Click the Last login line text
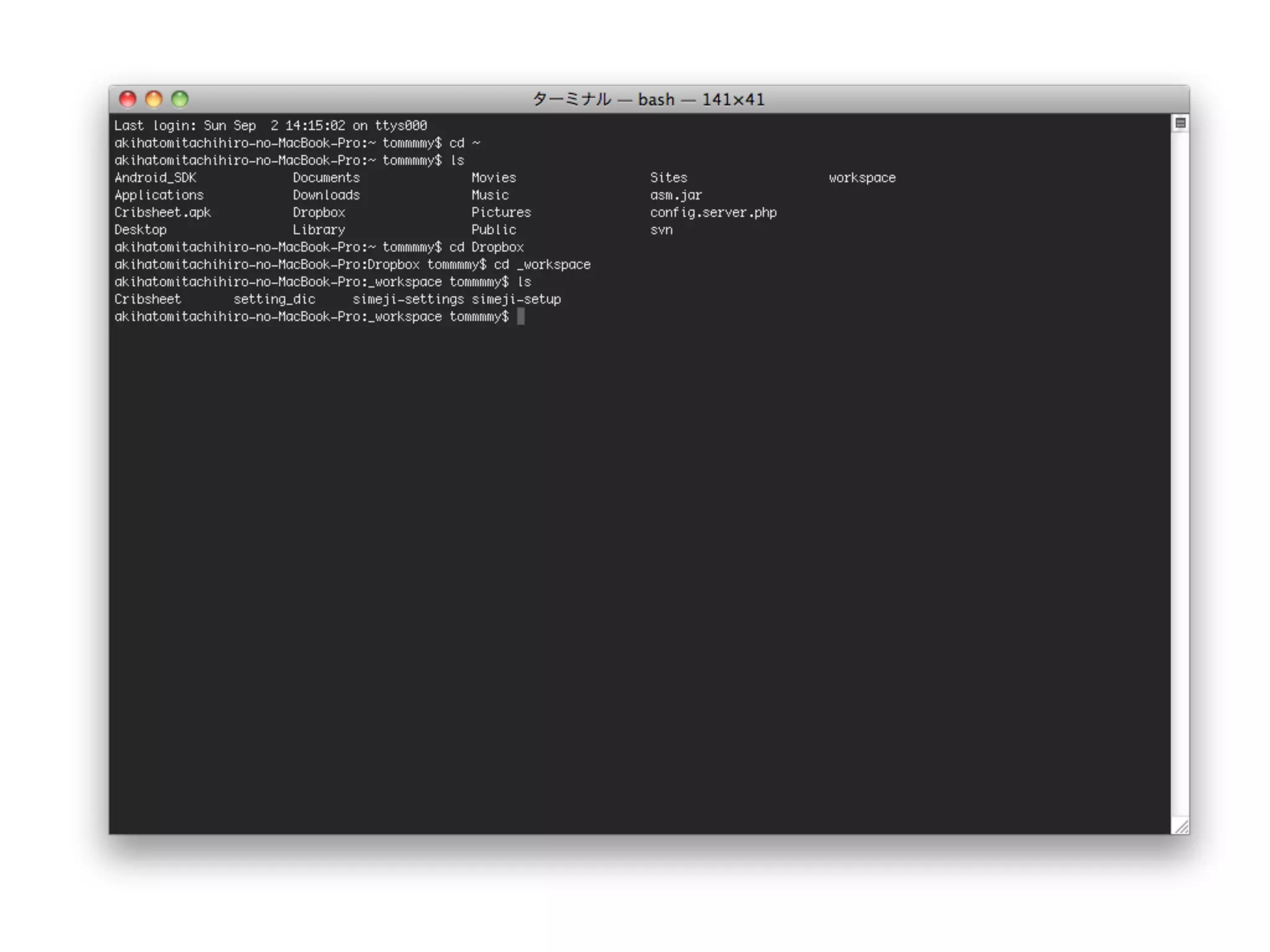 [x=270, y=126]
